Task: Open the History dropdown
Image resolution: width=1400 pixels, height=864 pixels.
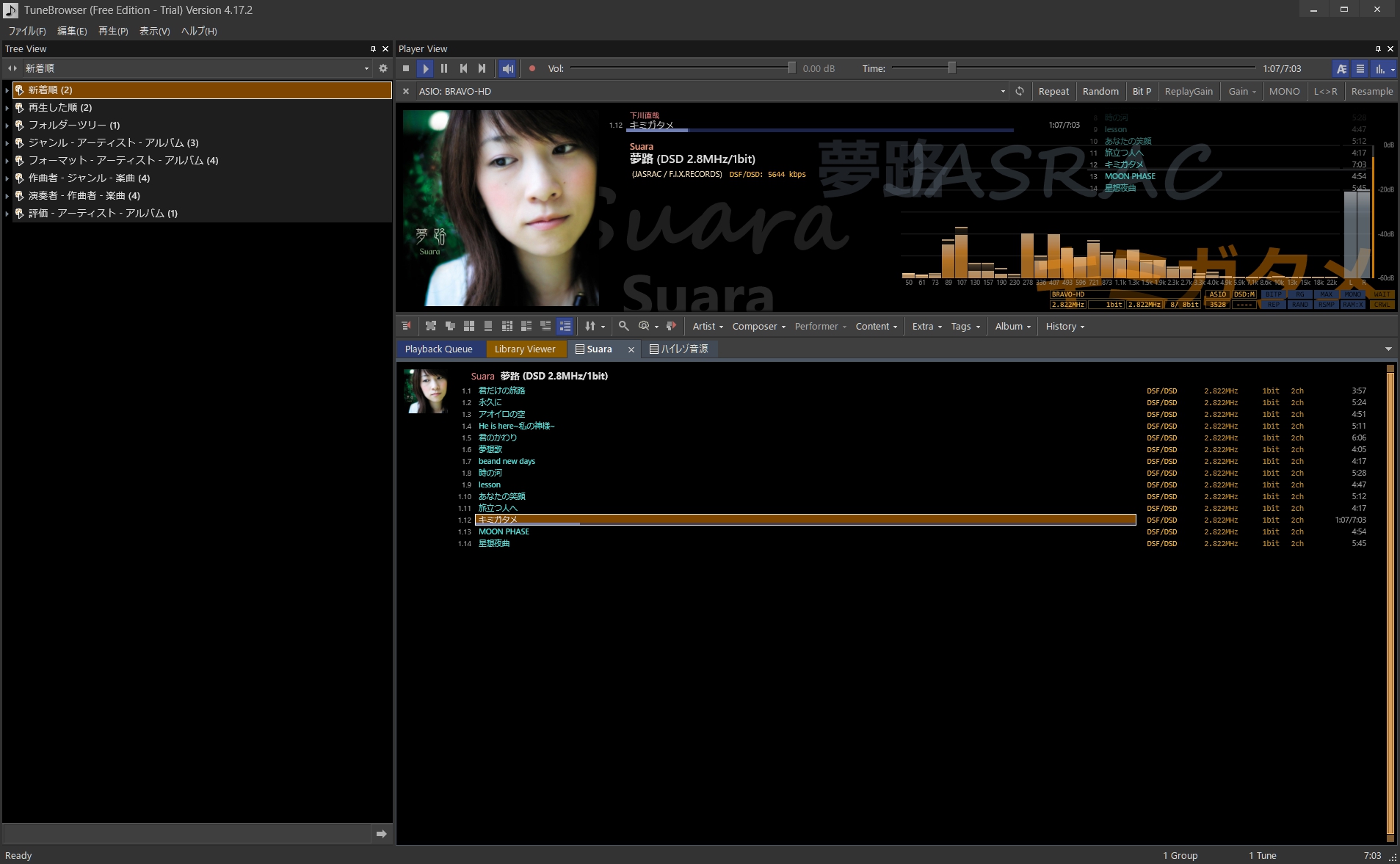Action: pyautogui.click(x=1064, y=326)
